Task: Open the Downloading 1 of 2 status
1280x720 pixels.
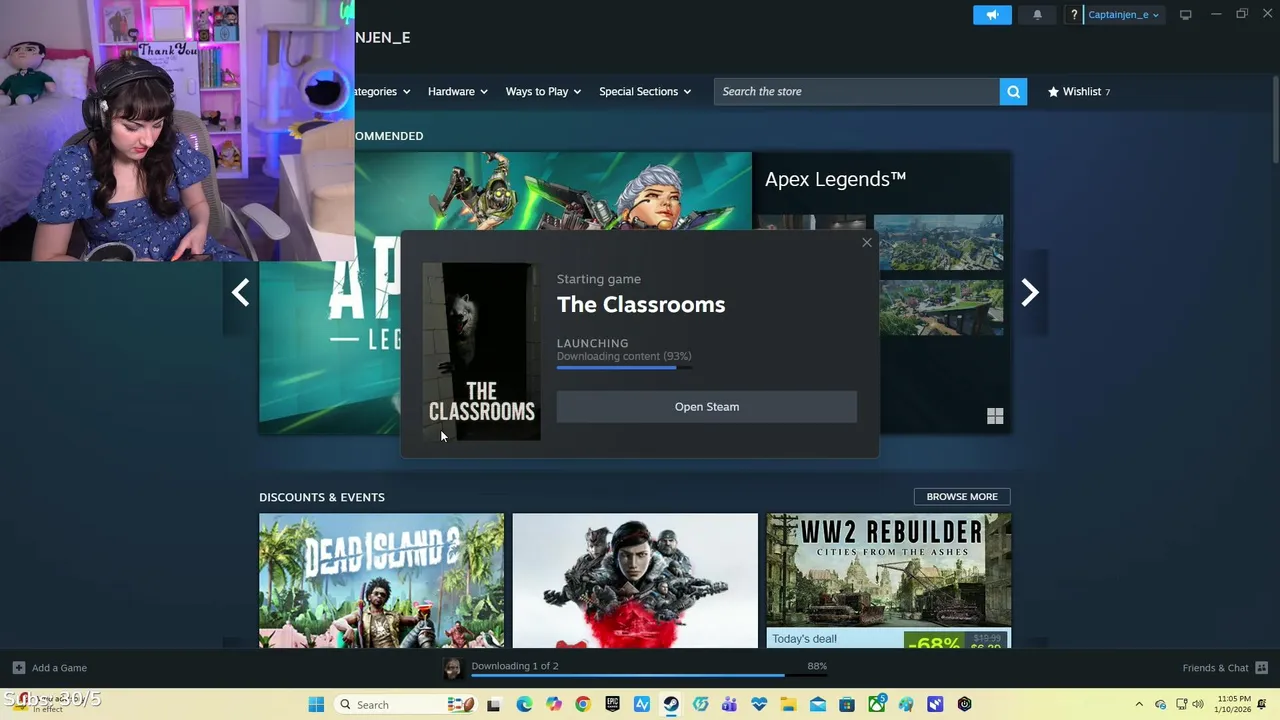Action: (515, 666)
